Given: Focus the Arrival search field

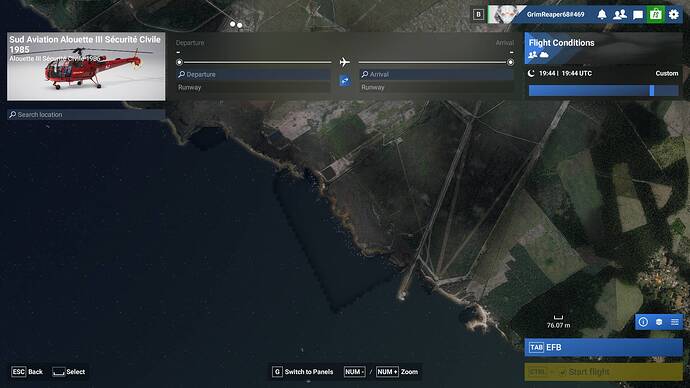Looking at the screenshot, I should click(x=437, y=74).
